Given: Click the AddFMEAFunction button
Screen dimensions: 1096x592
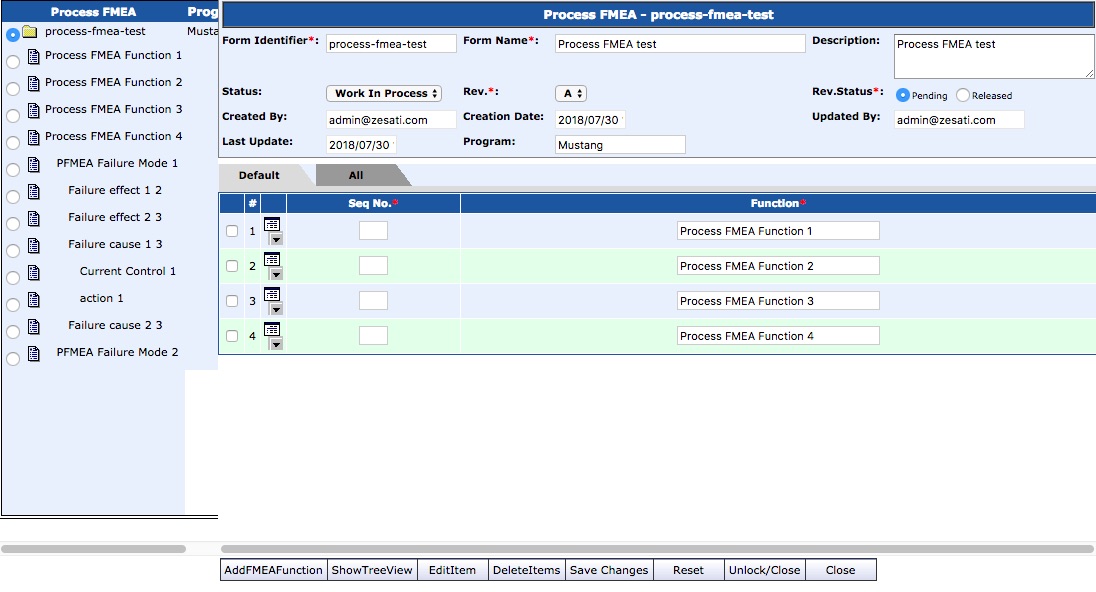Looking at the screenshot, I should coord(273,569).
